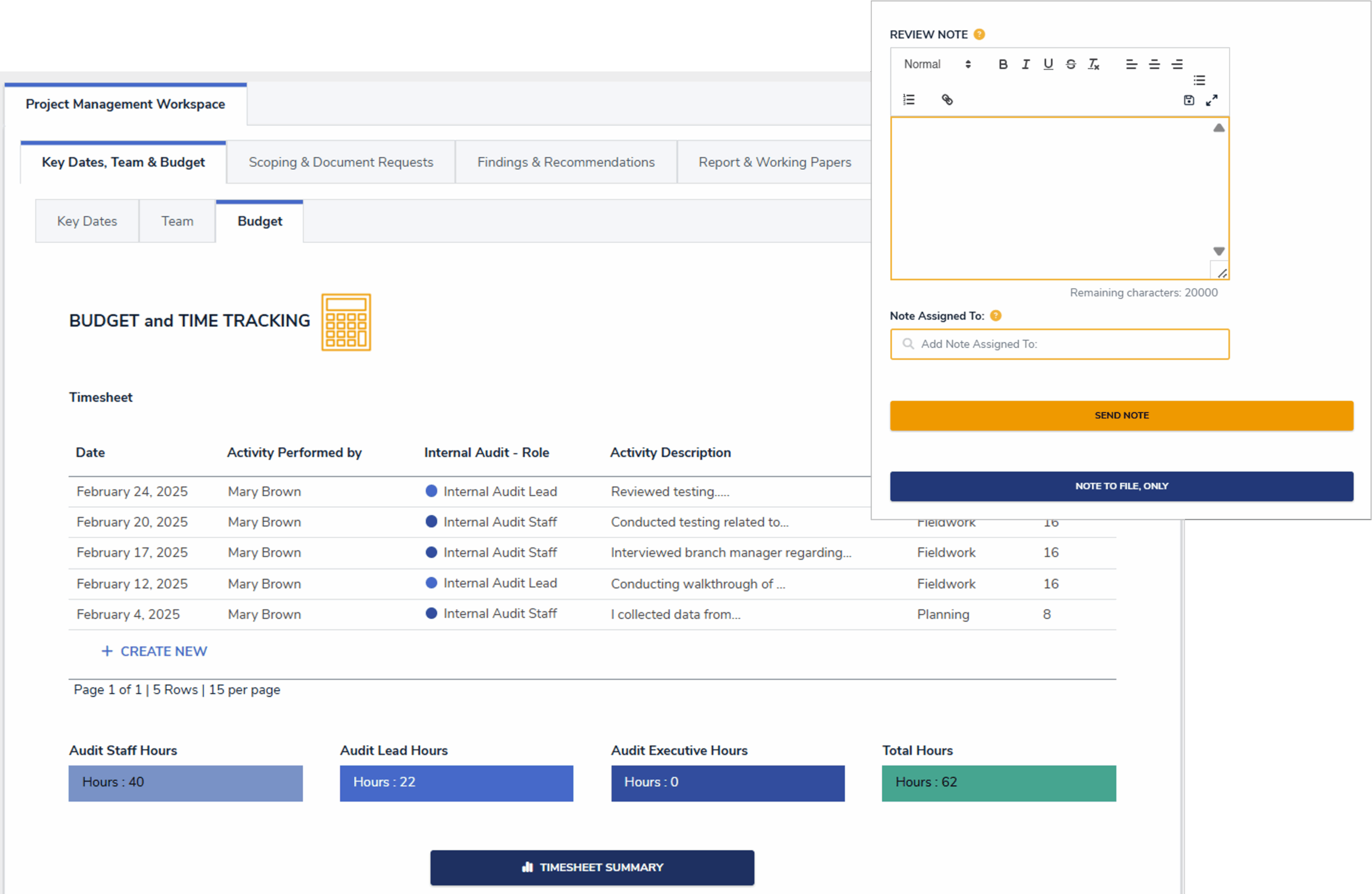Open the Timesheet Summary button
This screenshot has width=1372, height=894.
pos(592,867)
